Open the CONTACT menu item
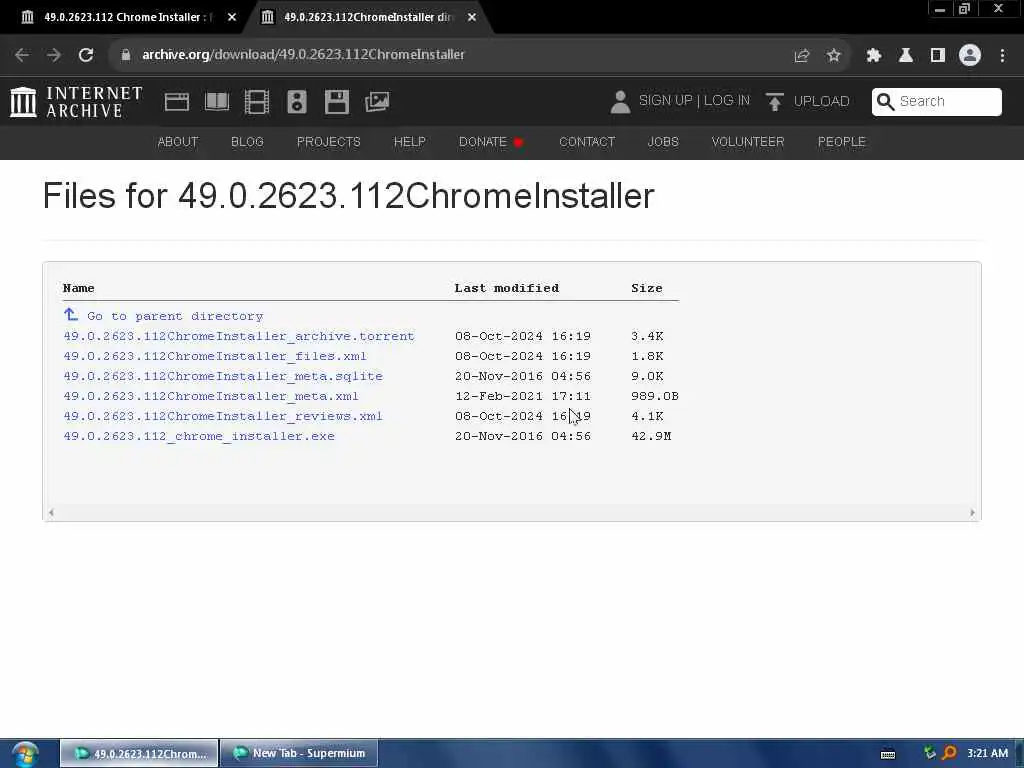Viewport: 1024px width, 768px height. (587, 142)
